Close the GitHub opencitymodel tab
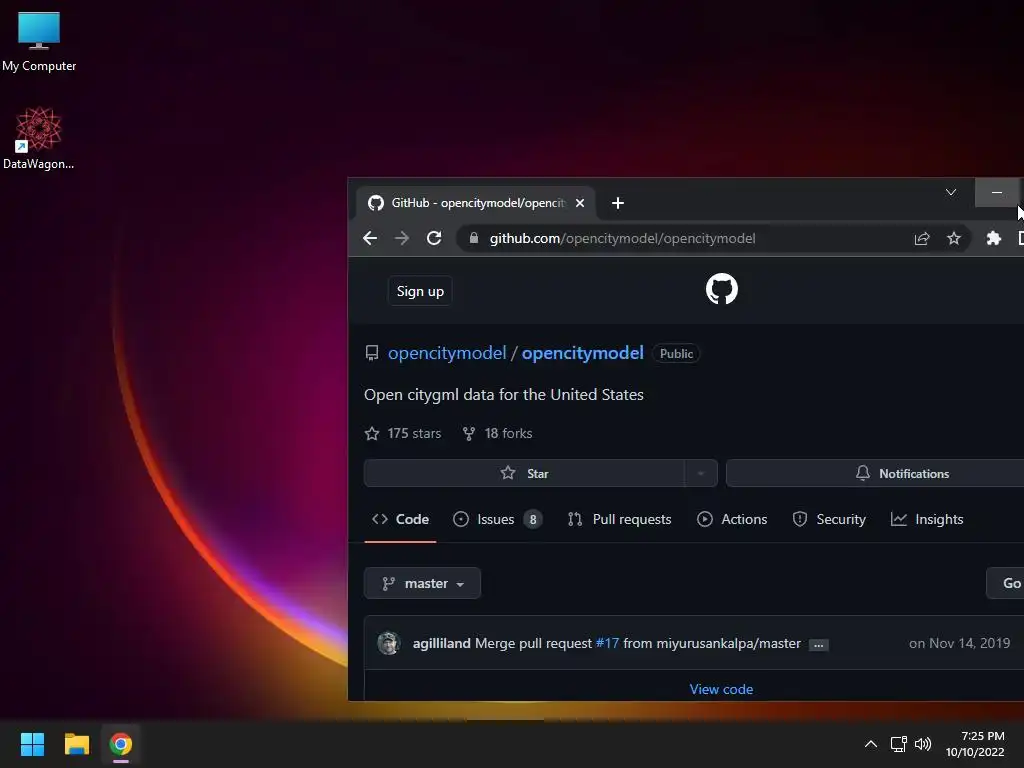The height and width of the screenshot is (768, 1024). point(579,203)
